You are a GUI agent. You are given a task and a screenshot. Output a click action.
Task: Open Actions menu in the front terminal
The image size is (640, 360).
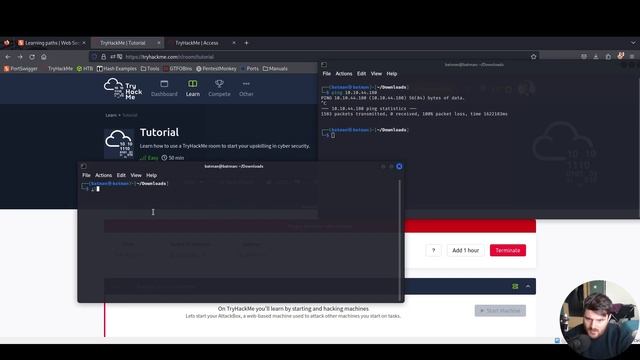[103, 175]
